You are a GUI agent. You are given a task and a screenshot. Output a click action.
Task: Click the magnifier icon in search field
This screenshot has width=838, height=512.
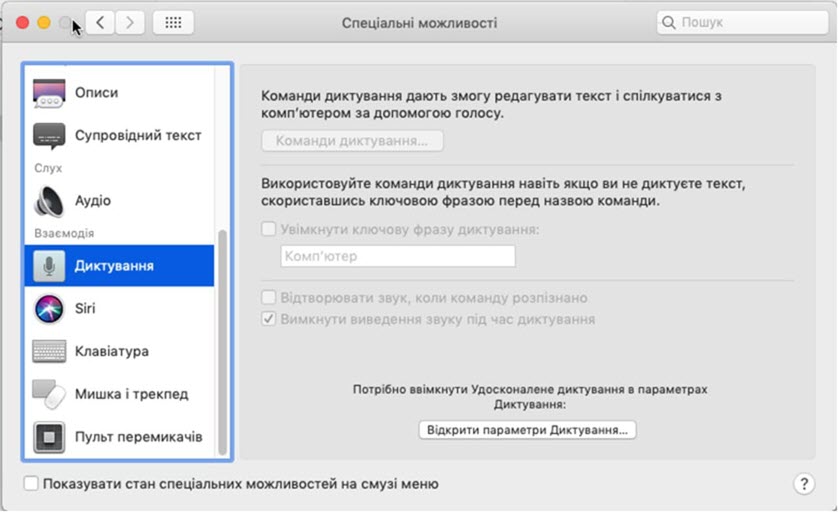coord(669,22)
